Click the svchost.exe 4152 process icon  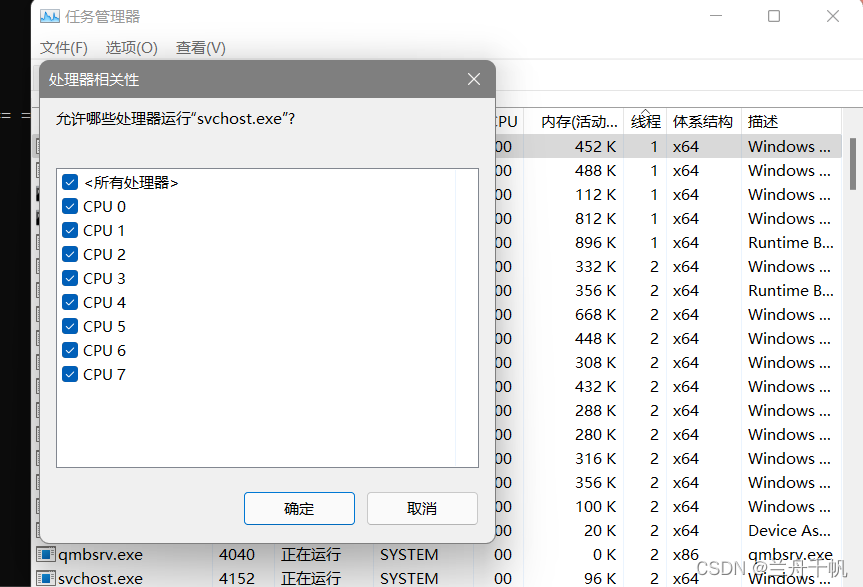point(46,578)
